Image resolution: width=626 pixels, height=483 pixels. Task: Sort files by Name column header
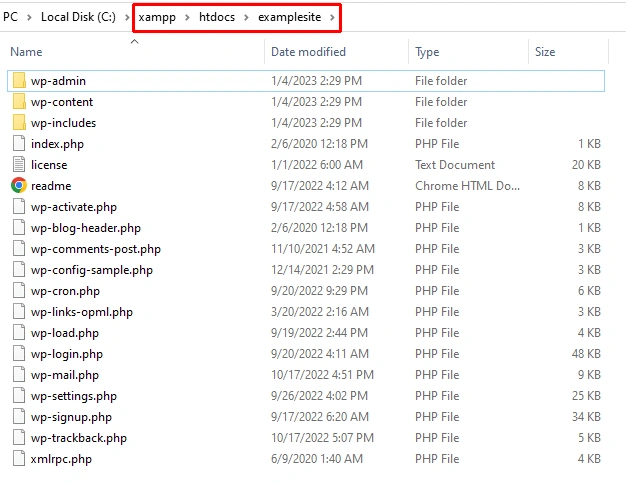(x=26, y=52)
